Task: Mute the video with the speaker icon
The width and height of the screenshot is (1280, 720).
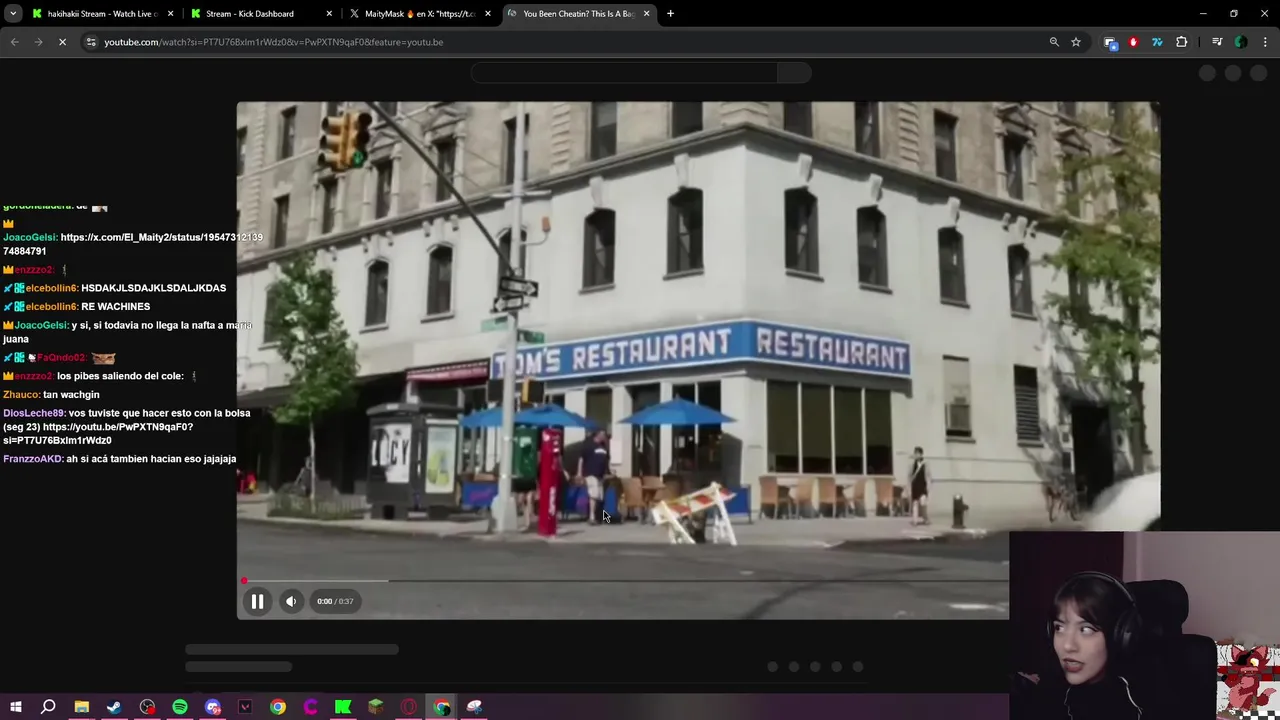Action: (291, 601)
